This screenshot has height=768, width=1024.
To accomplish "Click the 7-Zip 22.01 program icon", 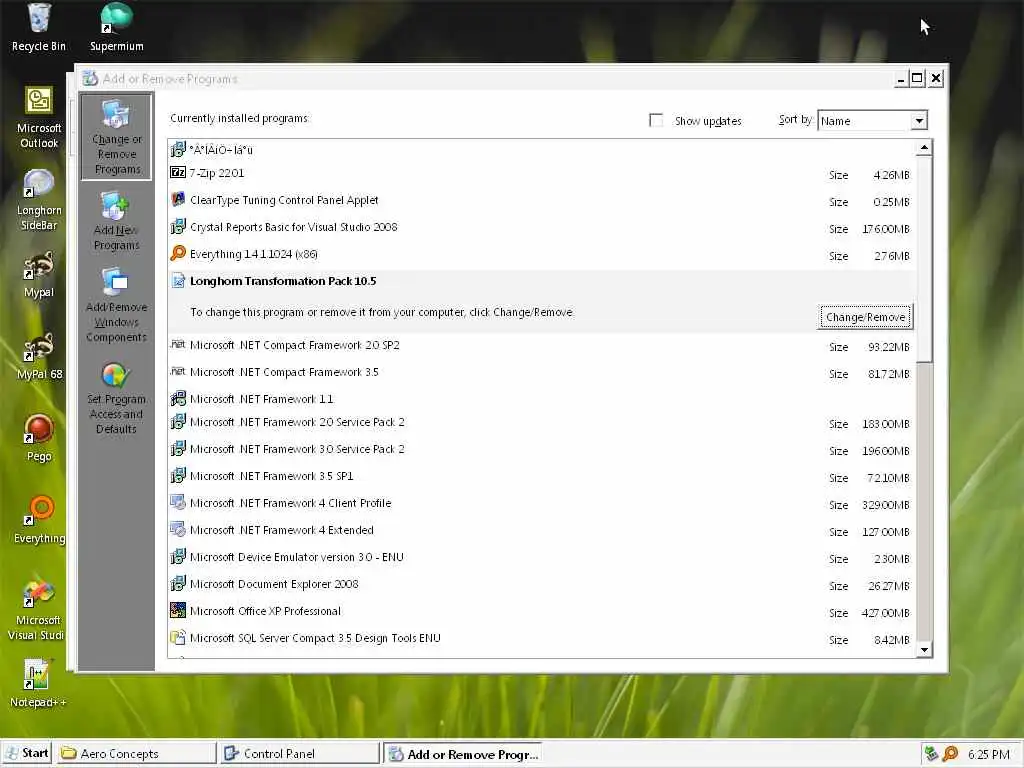I will tap(178, 172).
